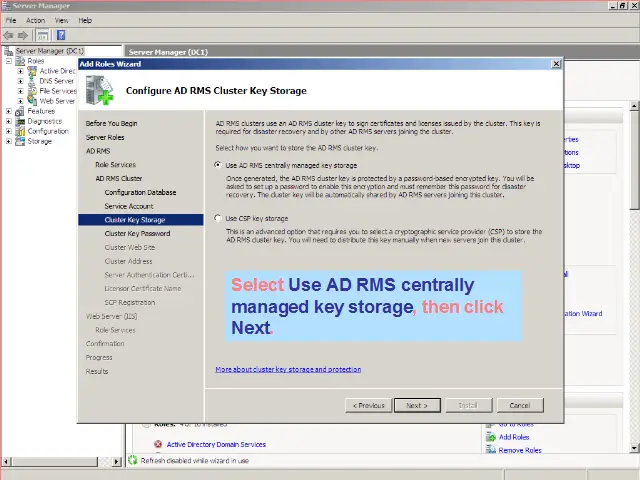Expand the Storage tree node

tap(9, 141)
